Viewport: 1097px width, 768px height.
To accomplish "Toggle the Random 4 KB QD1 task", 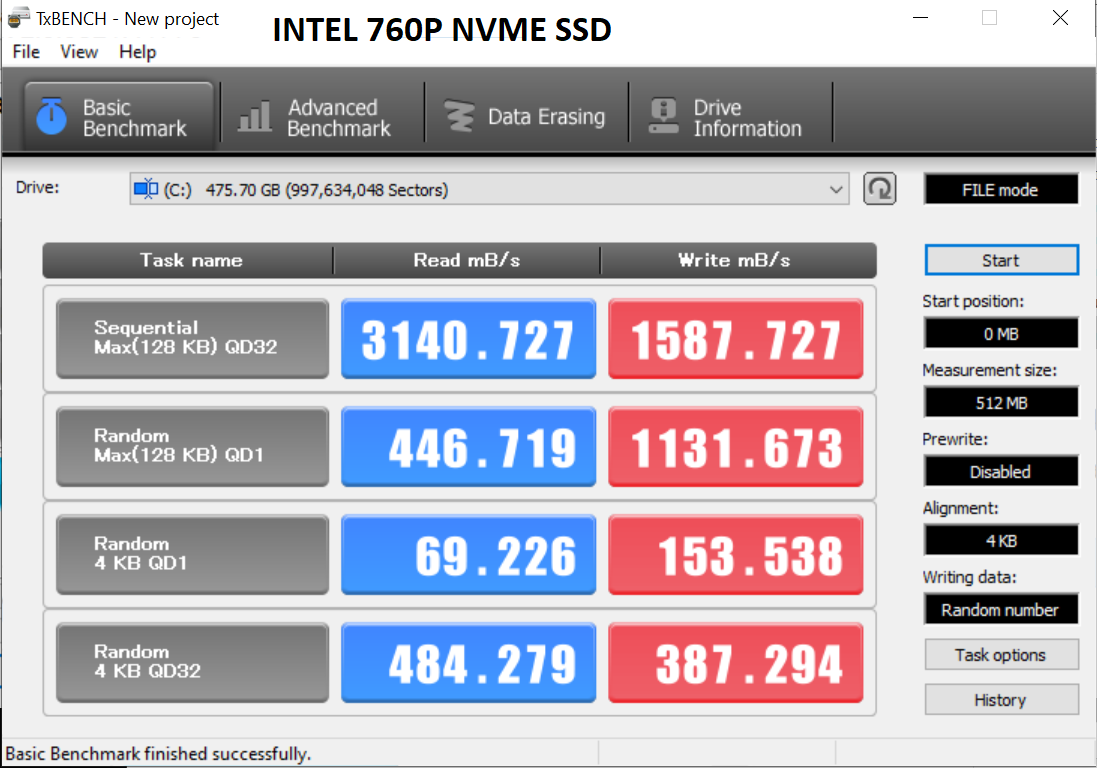I will point(192,554).
